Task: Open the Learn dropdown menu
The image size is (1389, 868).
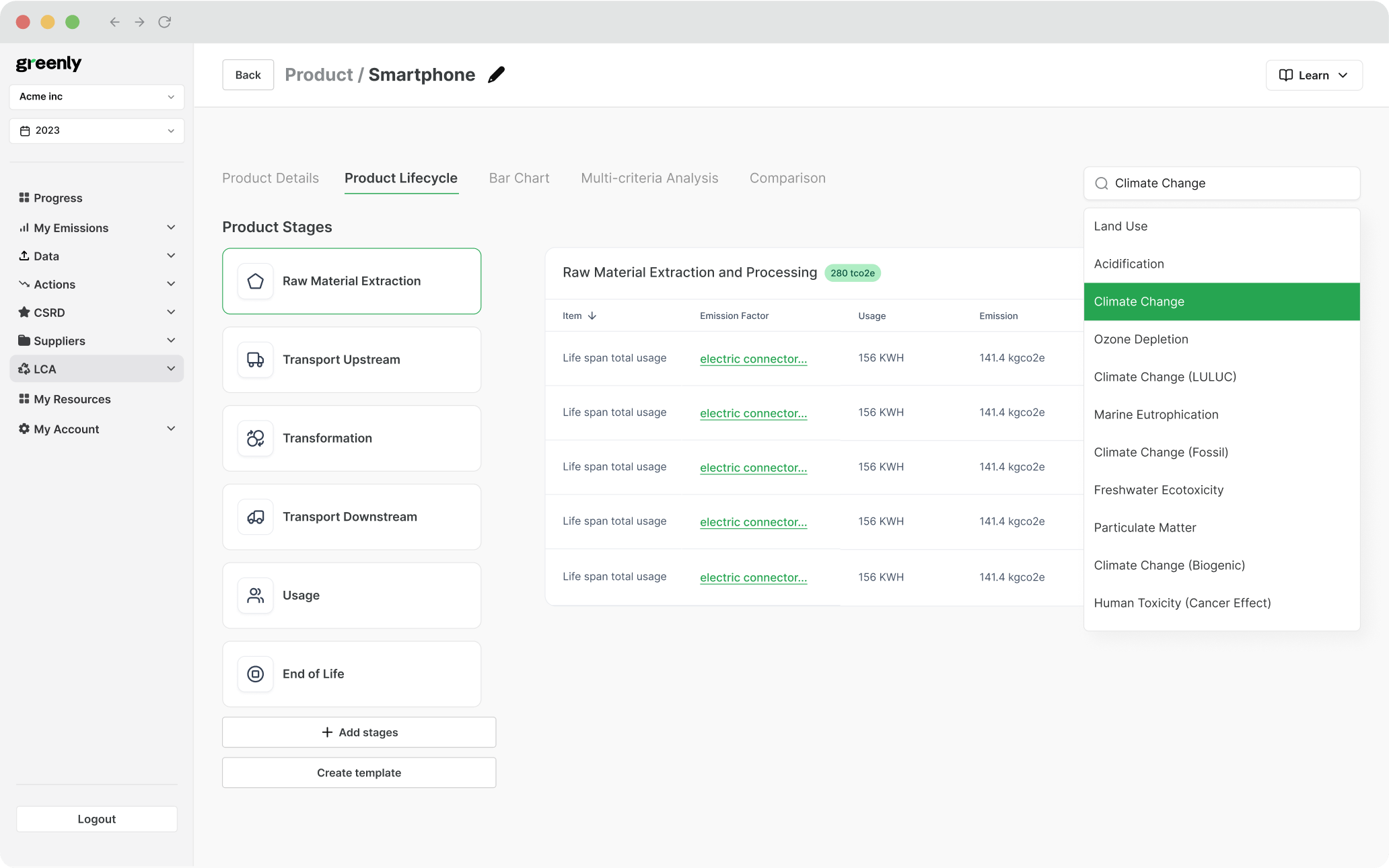Action: click(1314, 75)
